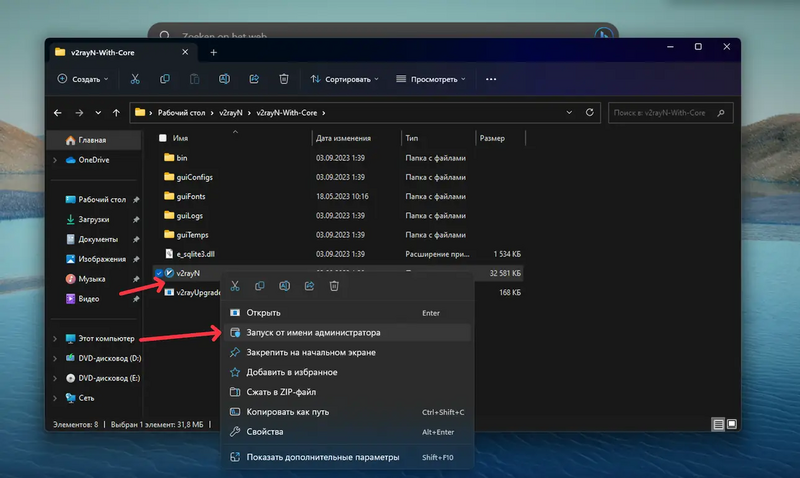Click the Rename icon in the context menu
The width and height of the screenshot is (800, 478).
[x=284, y=286]
